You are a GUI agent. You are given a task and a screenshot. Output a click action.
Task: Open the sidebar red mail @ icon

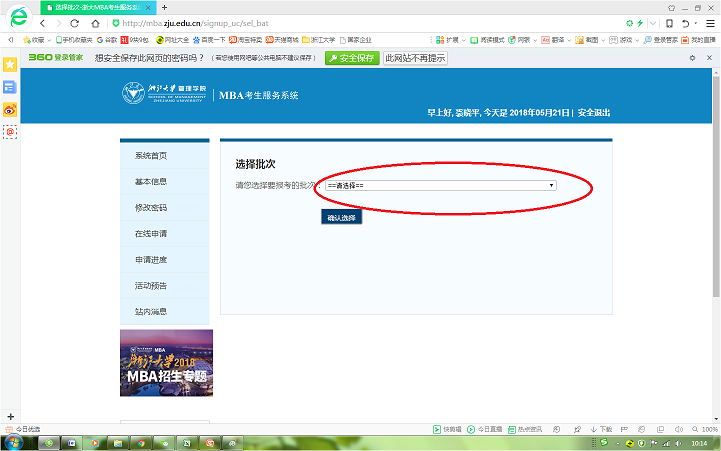click(10, 132)
